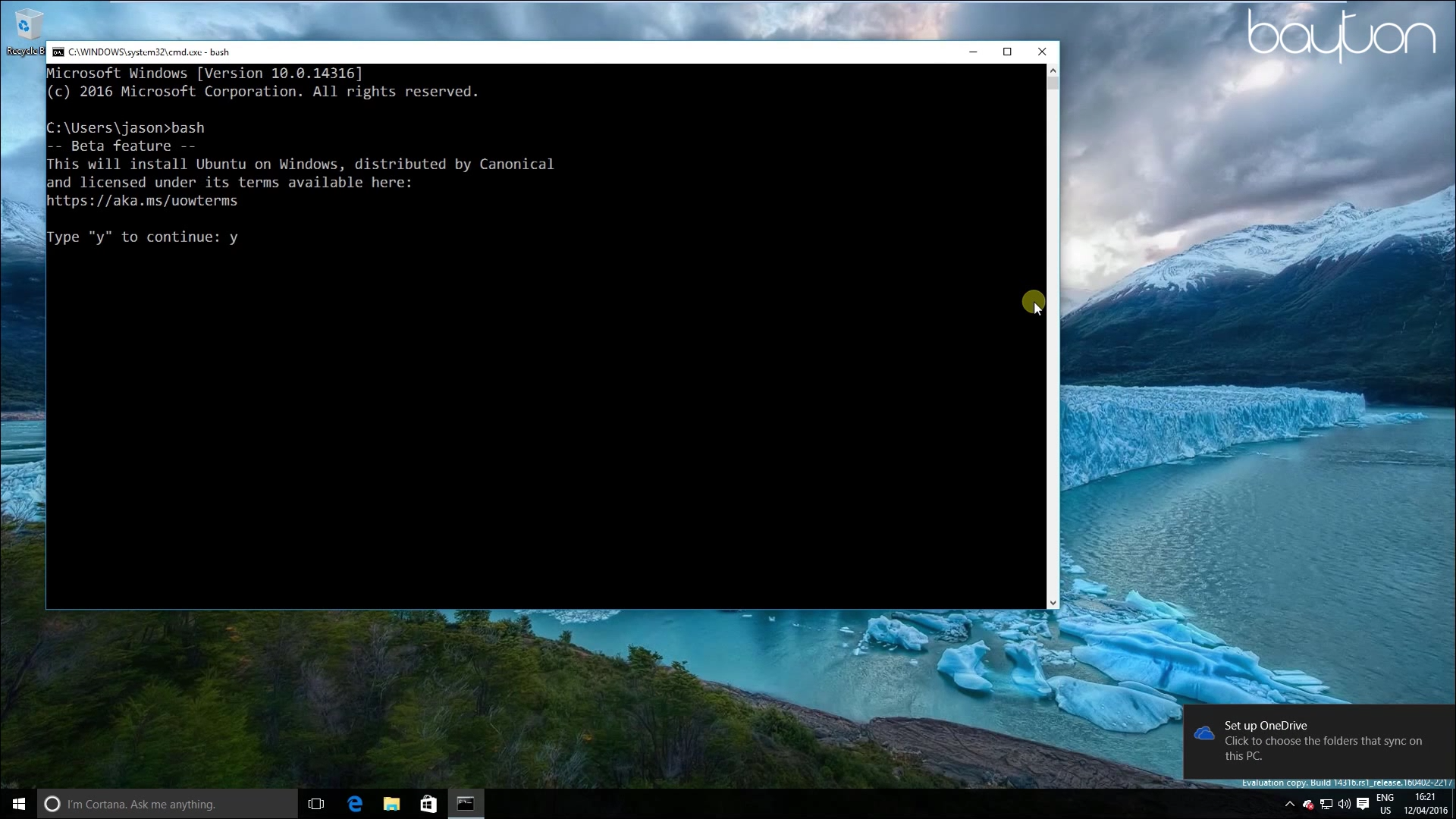Click the Cortana search box
This screenshot has height=819, width=1456.
click(167, 804)
